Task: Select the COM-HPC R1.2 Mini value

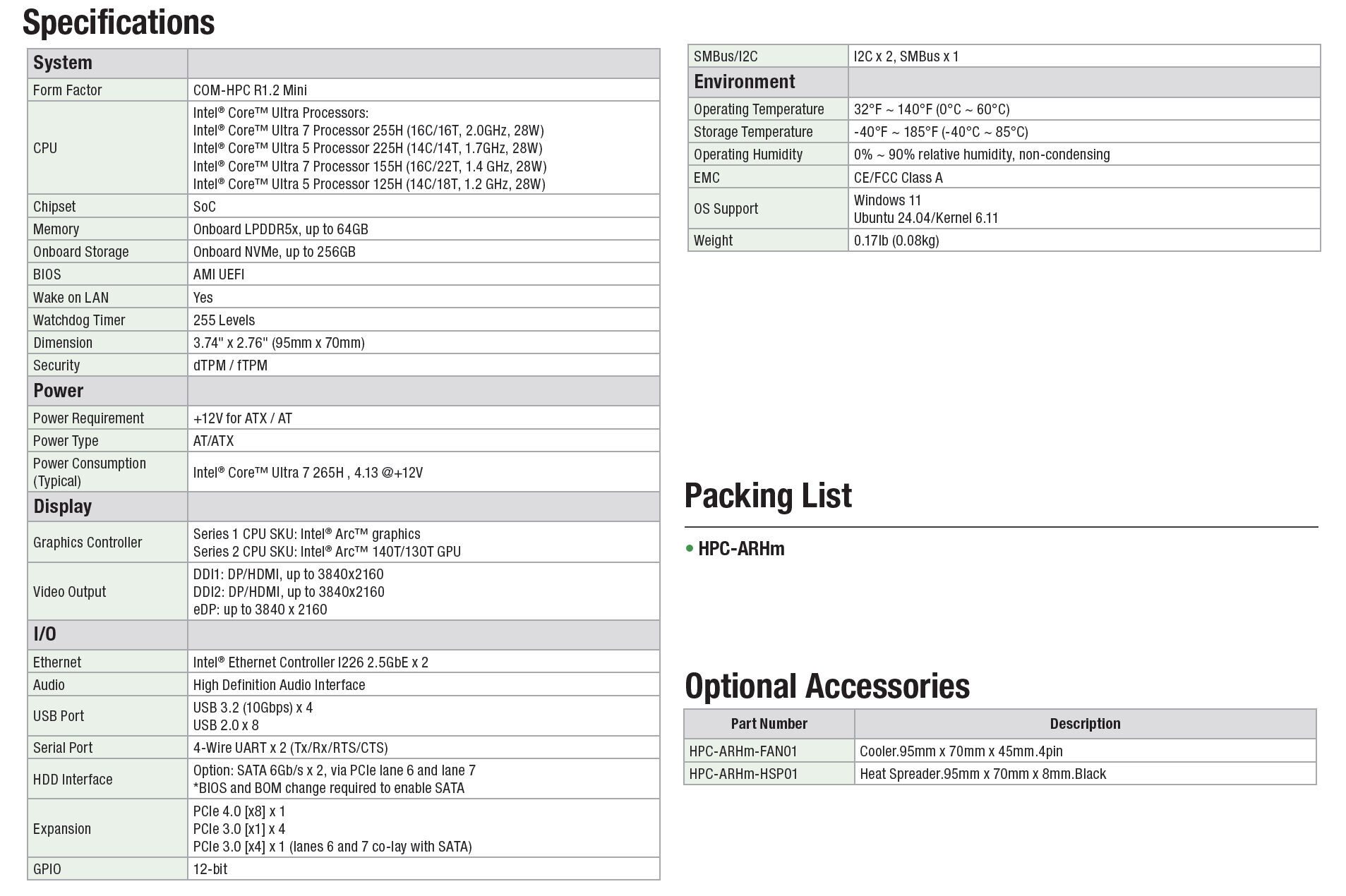Action: 250,90
